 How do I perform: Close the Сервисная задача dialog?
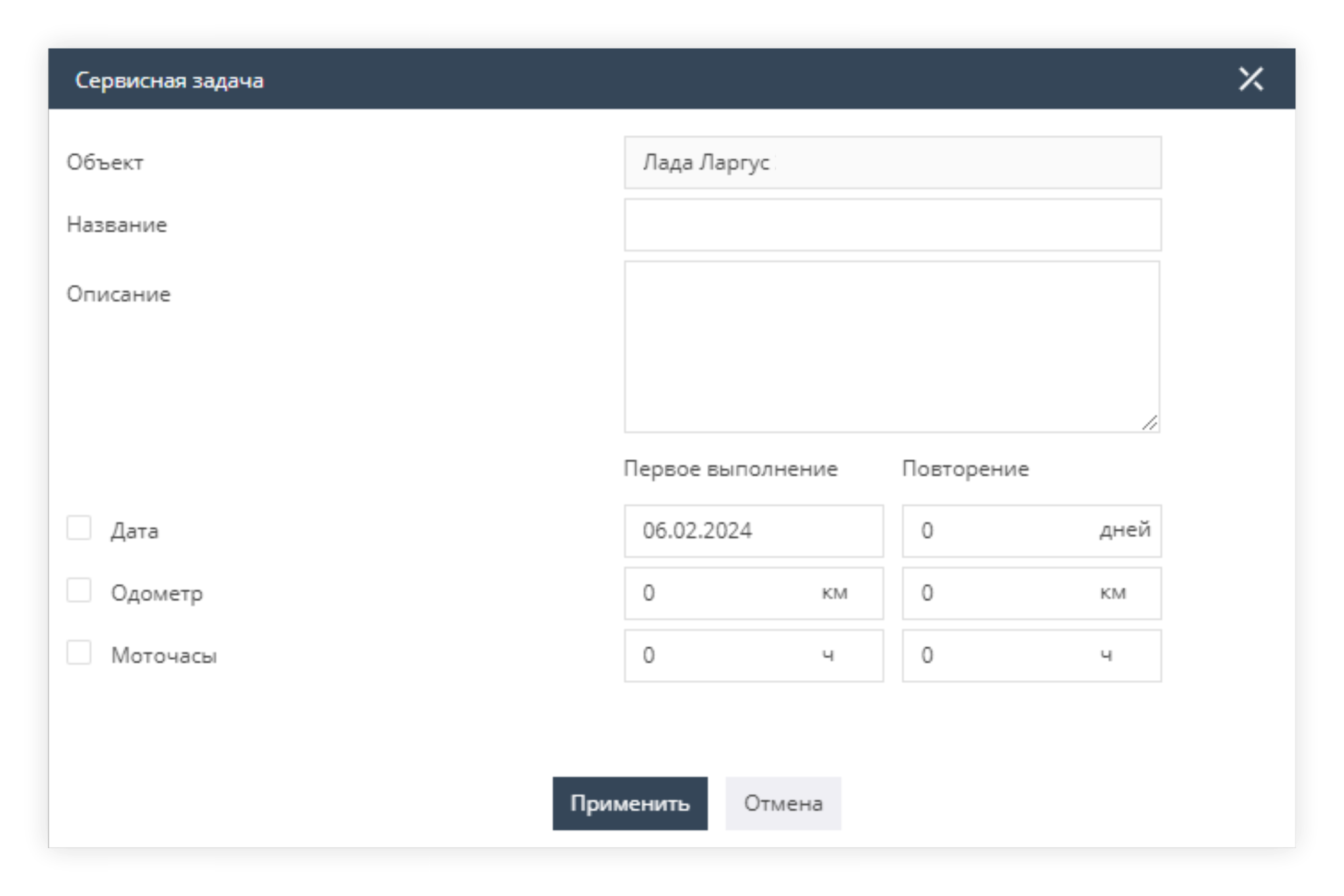(1251, 79)
